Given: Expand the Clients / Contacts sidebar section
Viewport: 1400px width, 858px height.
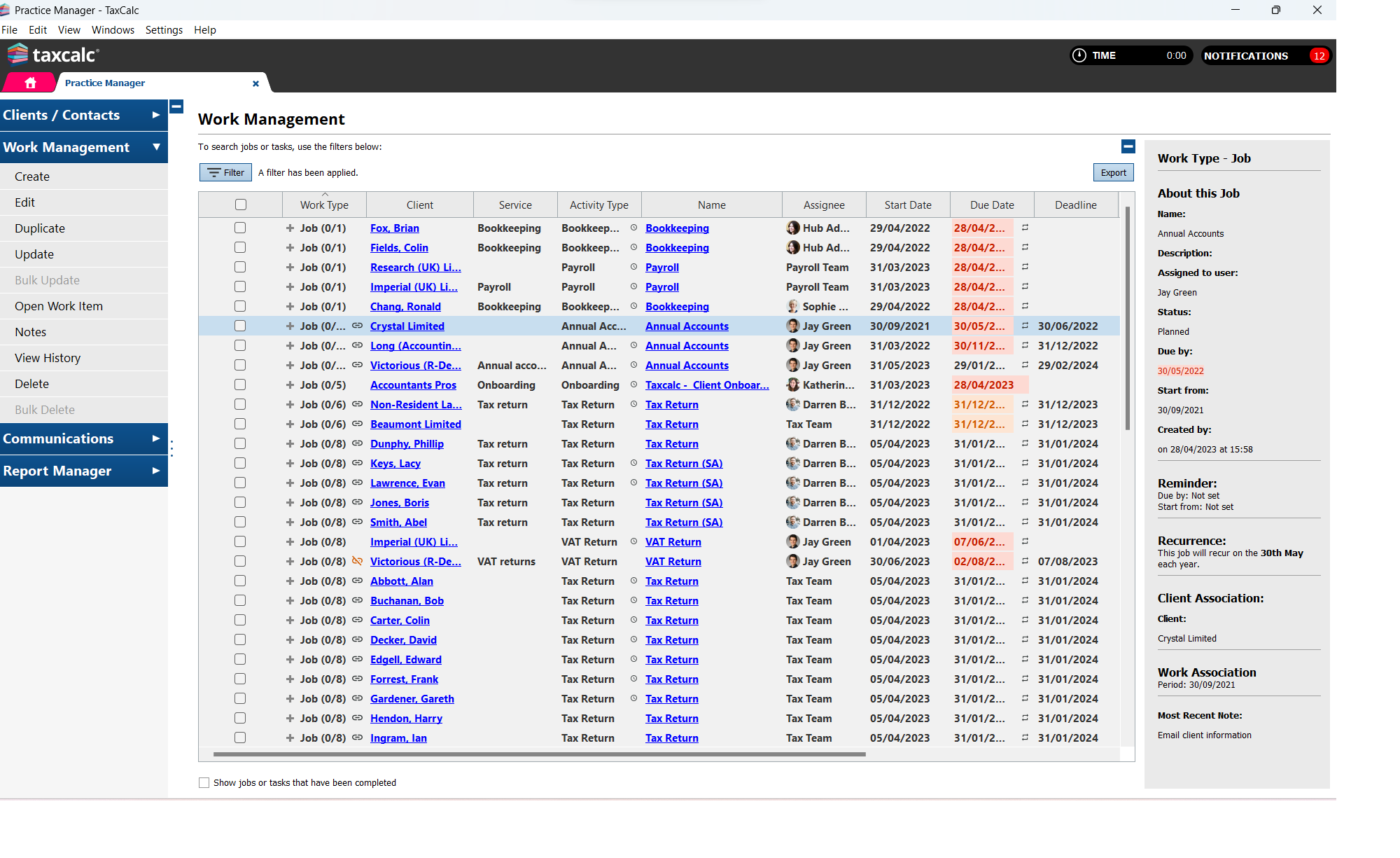Looking at the screenshot, I should 84,115.
